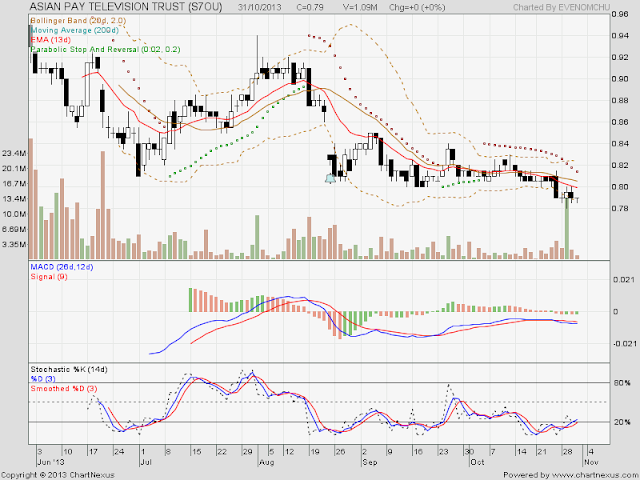Image resolution: width=640 pixels, height=480 pixels.
Task: Click the change value Chg=+0 (+0%)
Action: click(x=417, y=7)
